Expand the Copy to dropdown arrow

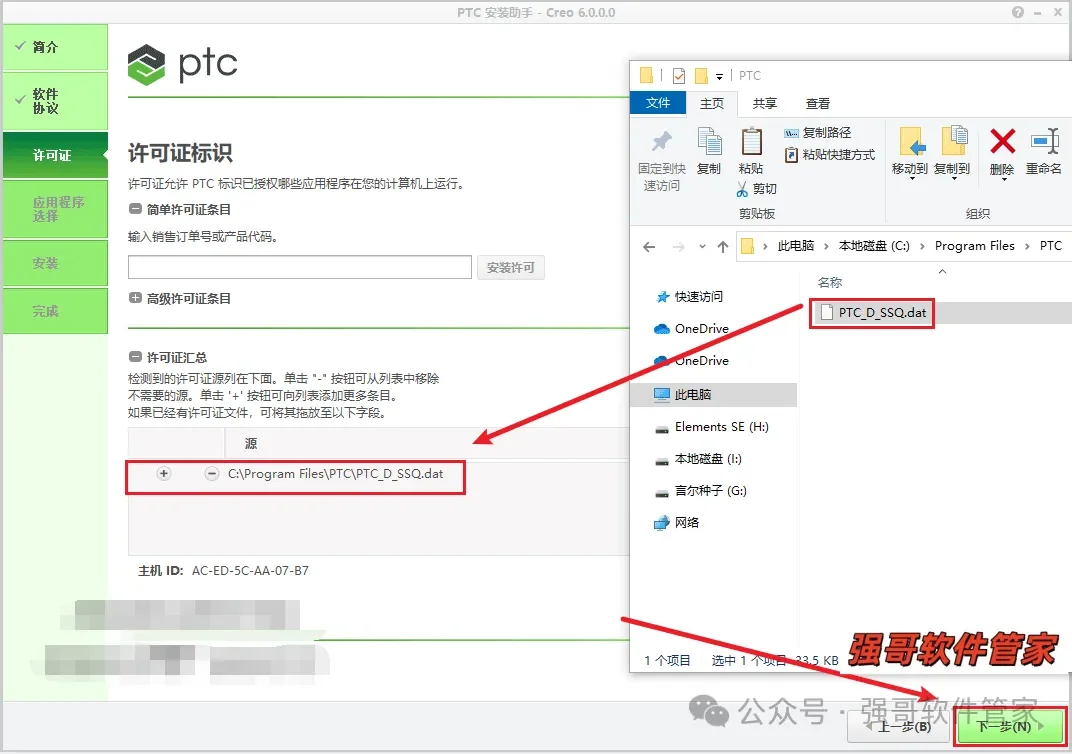coord(954,180)
